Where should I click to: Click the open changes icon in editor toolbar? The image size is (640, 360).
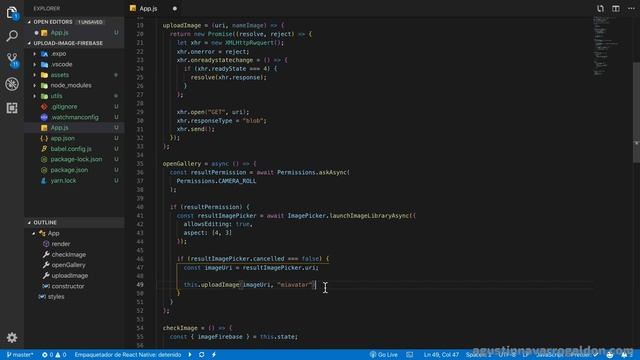600,8
